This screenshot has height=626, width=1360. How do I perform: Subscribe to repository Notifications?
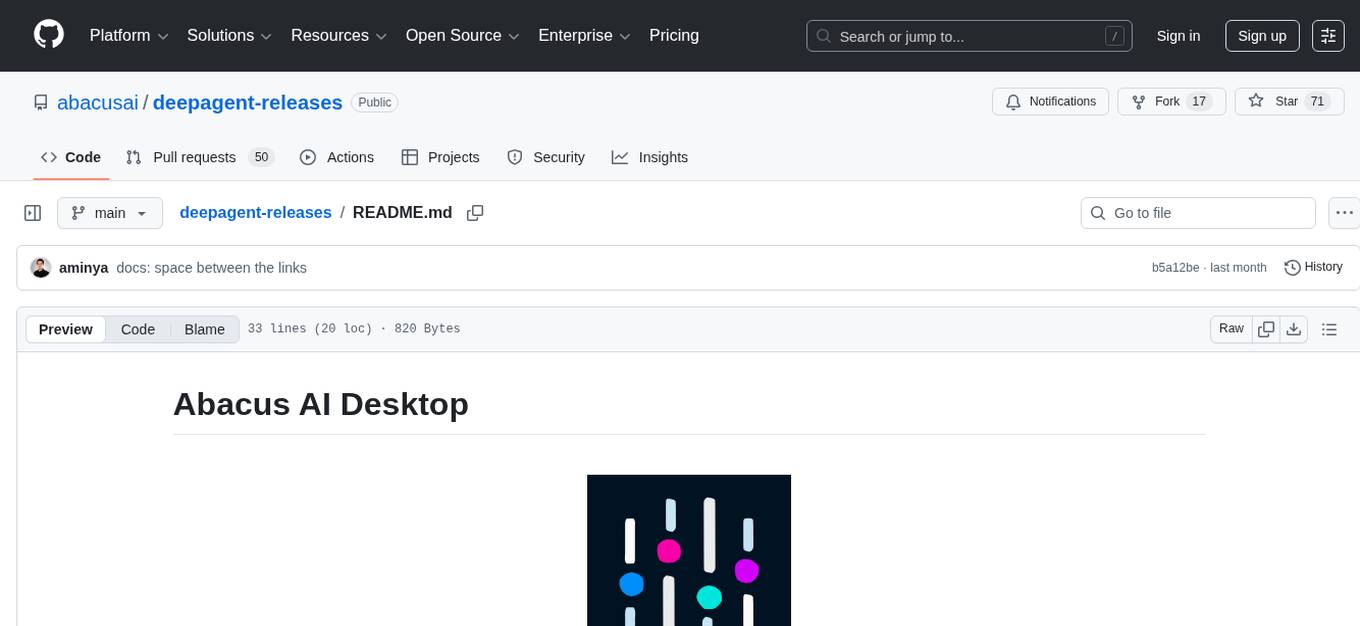coord(1050,101)
